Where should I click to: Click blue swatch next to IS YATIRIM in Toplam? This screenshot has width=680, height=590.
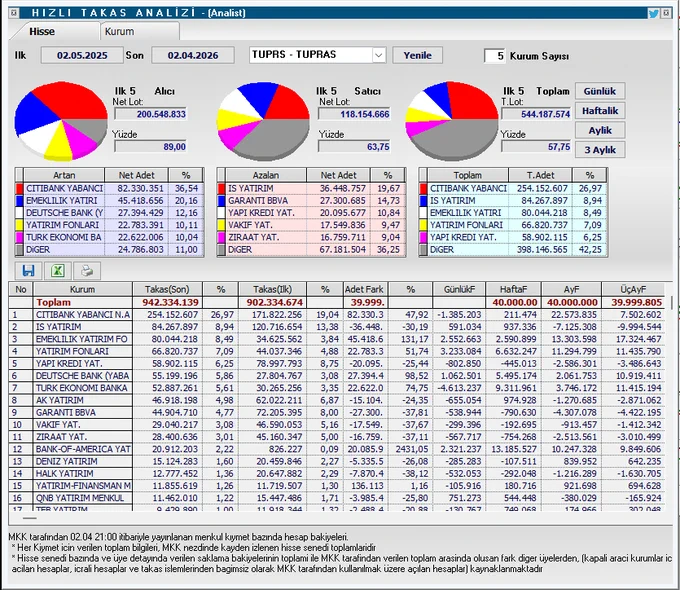pos(423,201)
